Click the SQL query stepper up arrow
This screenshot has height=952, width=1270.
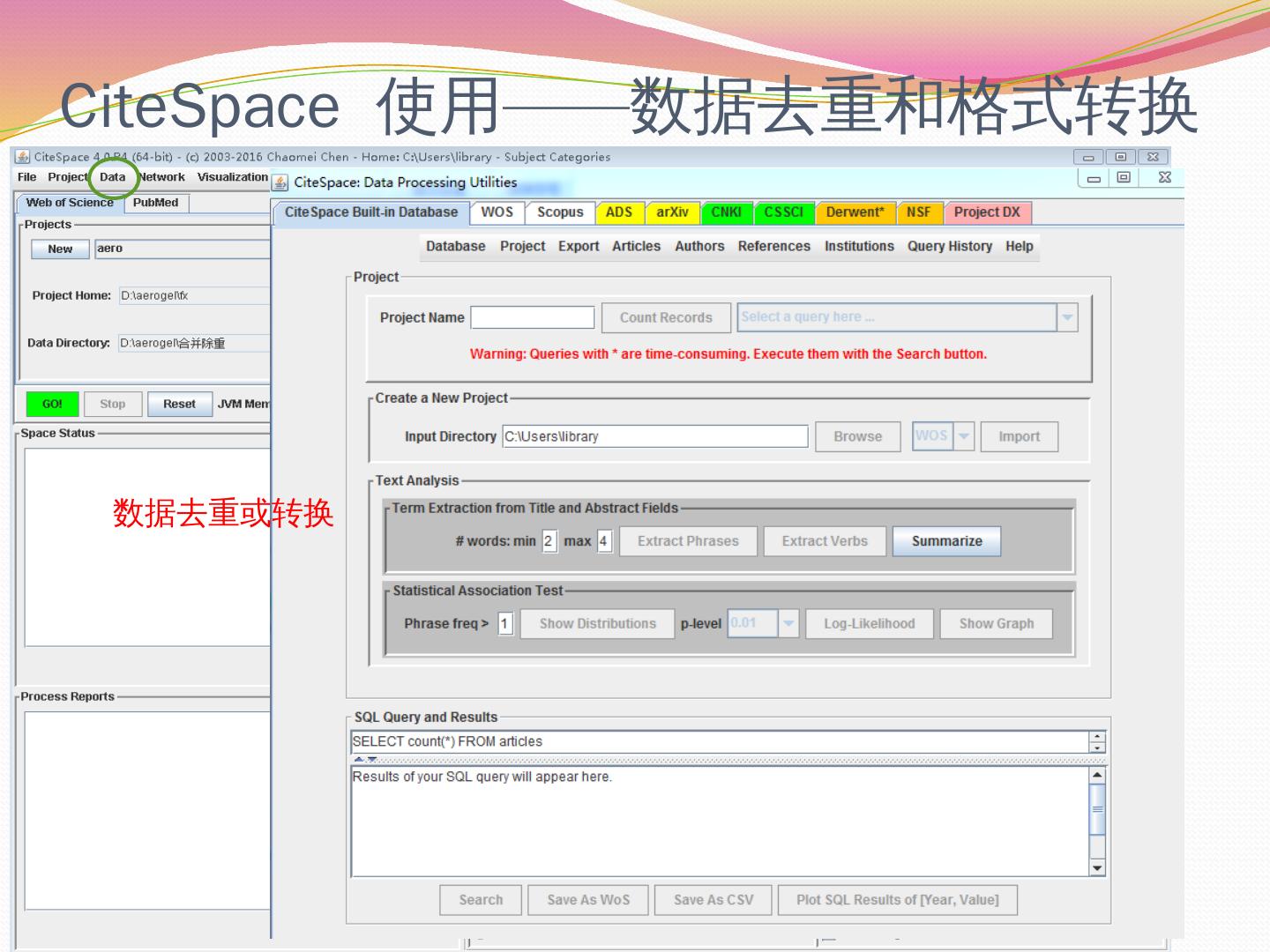[x=1097, y=737]
